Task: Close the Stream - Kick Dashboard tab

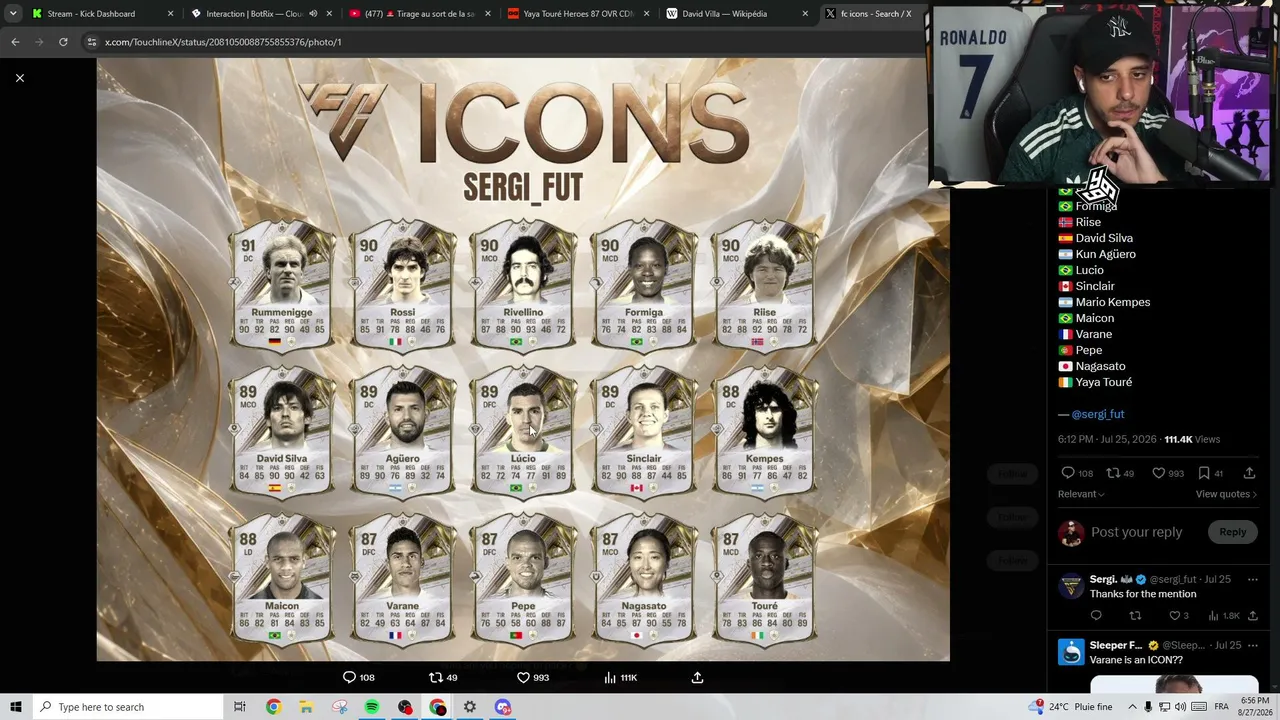Action: pyautogui.click(x=170, y=14)
